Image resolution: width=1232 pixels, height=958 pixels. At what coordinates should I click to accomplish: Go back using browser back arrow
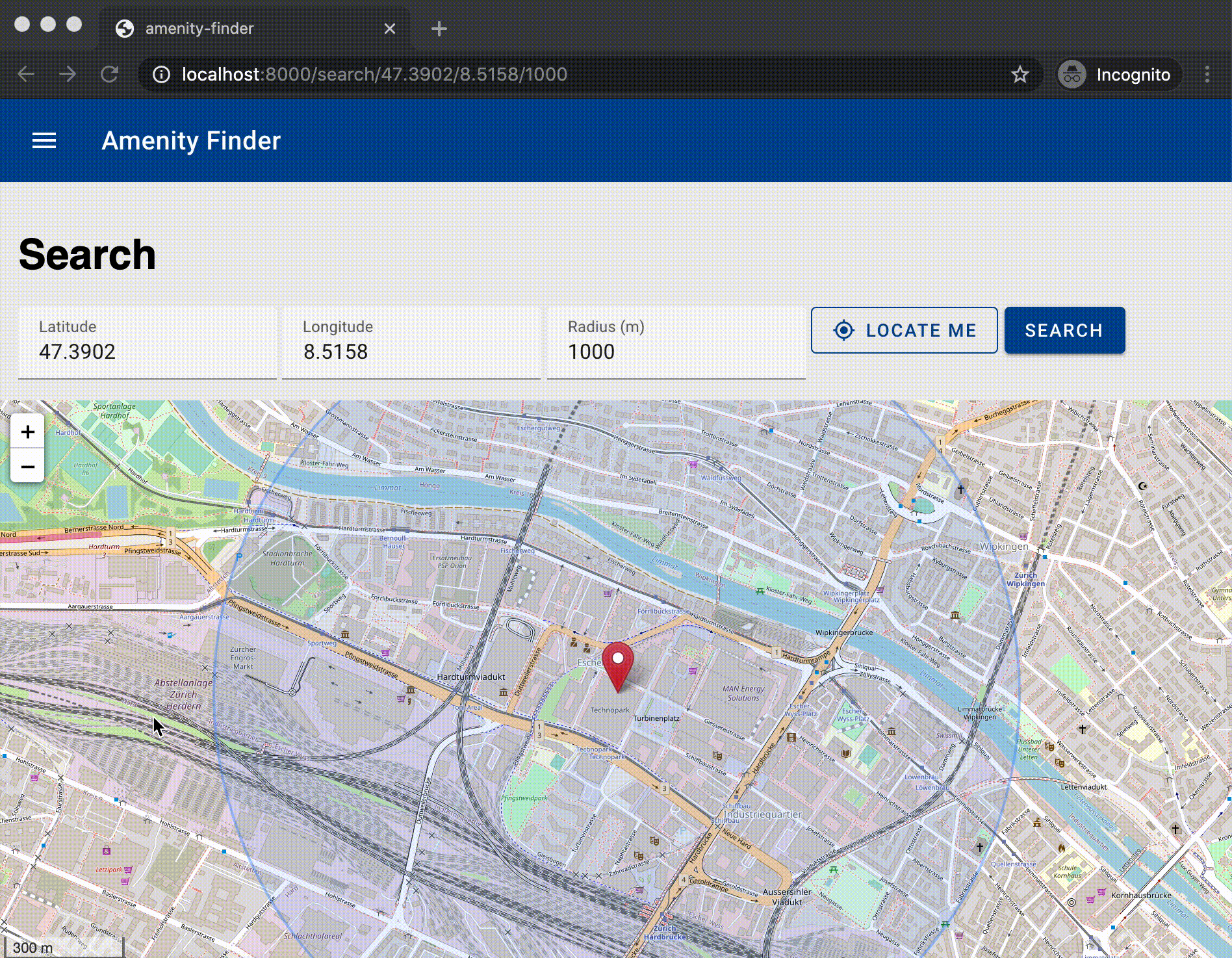pyautogui.click(x=26, y=75)
